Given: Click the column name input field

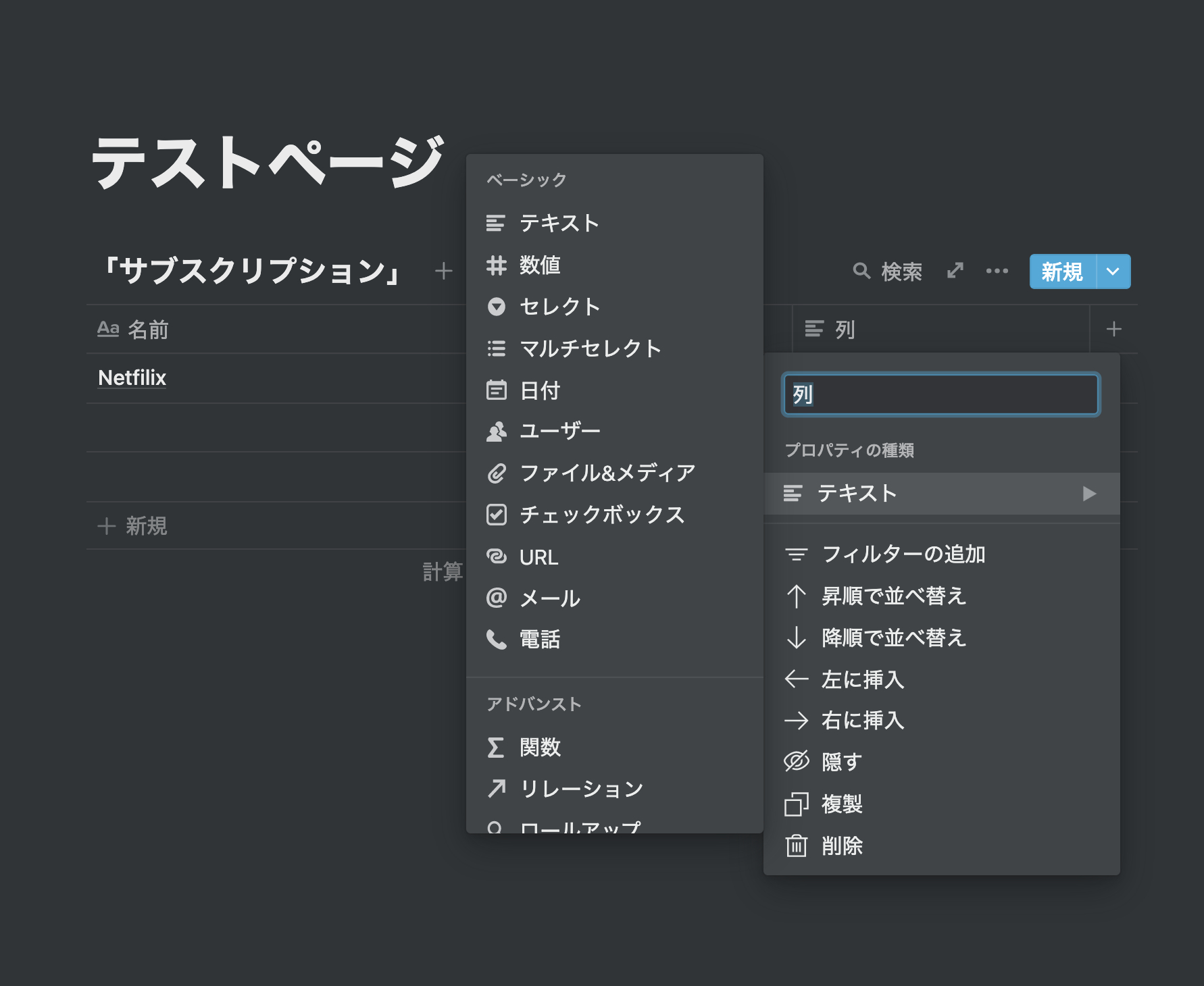Looking at the screenshot, I should [941, 394].
